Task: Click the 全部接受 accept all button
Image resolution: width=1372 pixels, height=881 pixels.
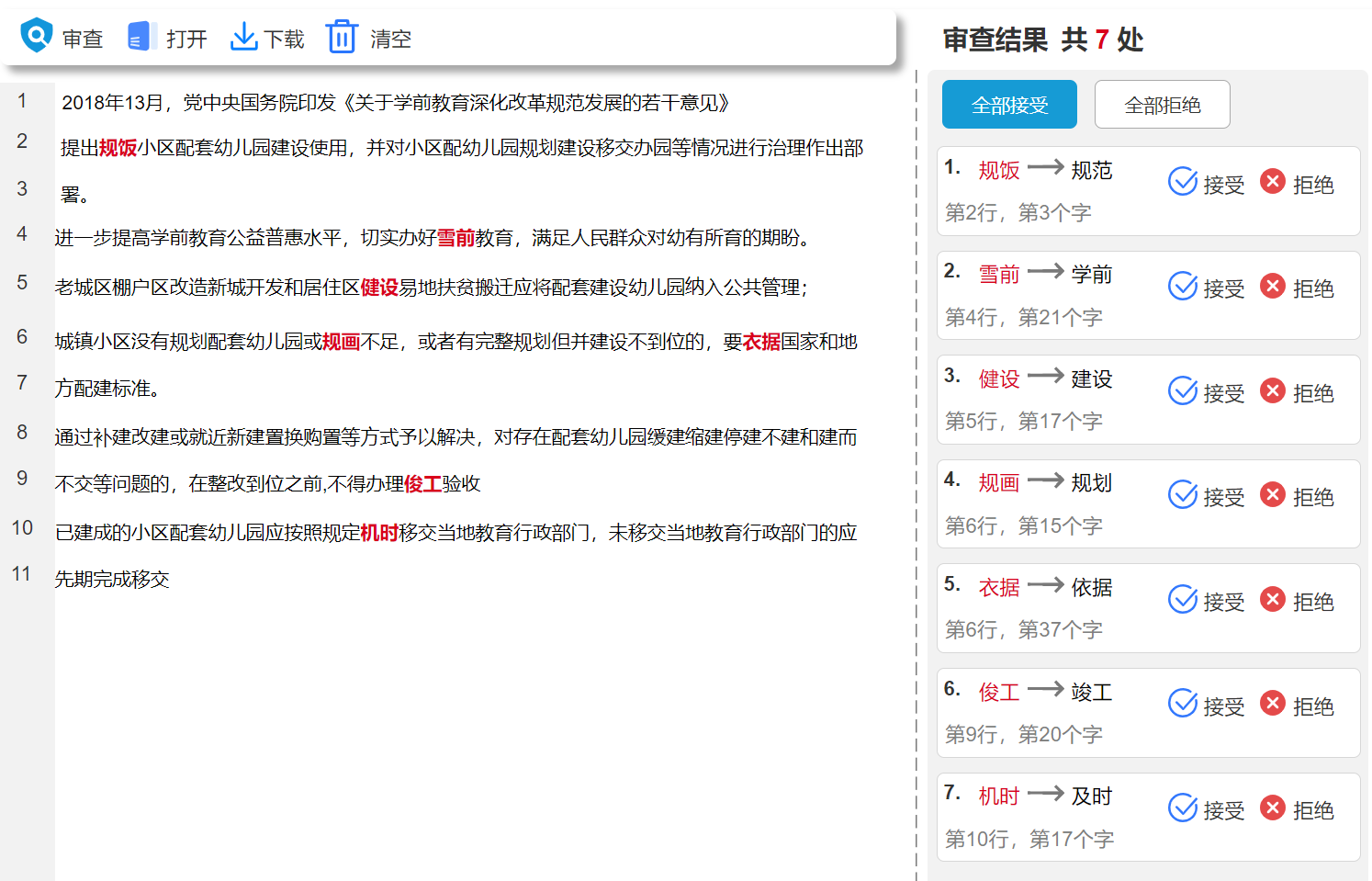Action: click(1009, 105)
